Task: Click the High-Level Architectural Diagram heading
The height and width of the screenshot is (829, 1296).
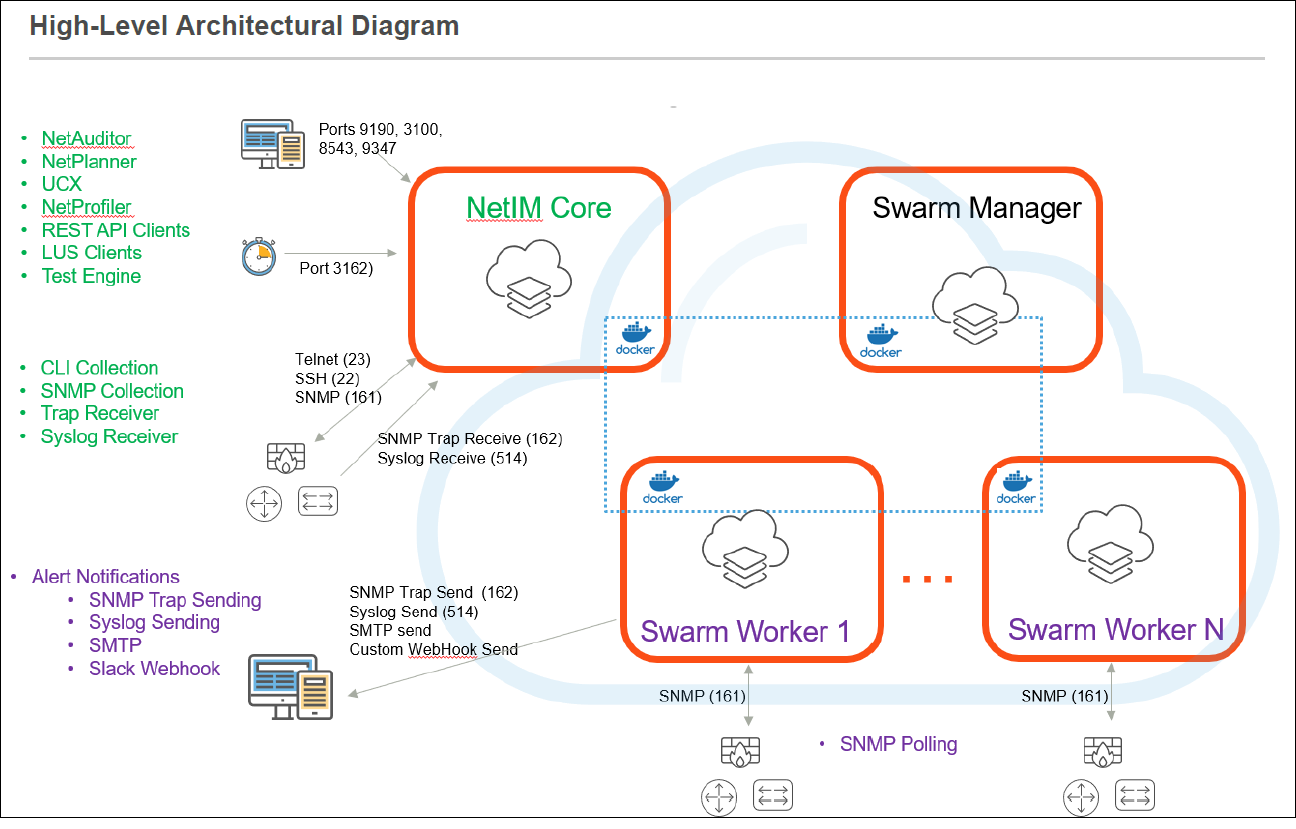Action: (245, 26)
